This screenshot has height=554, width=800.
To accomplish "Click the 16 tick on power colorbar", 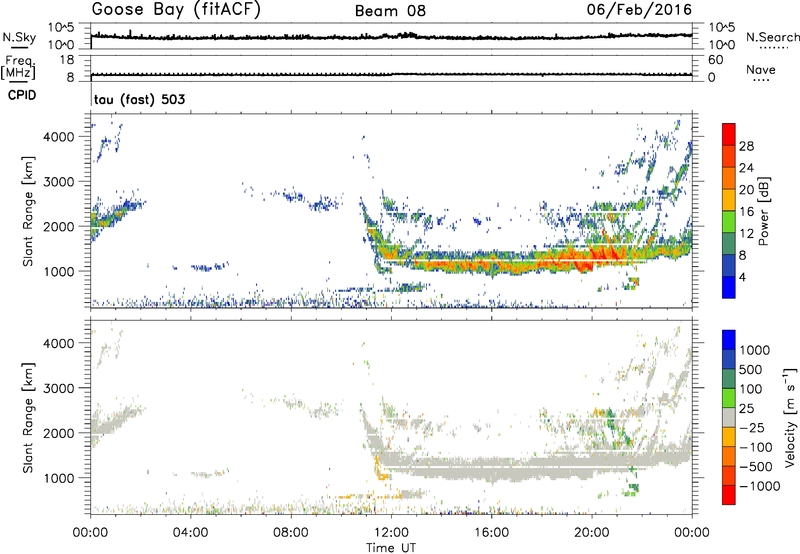I will click(746, 212).
